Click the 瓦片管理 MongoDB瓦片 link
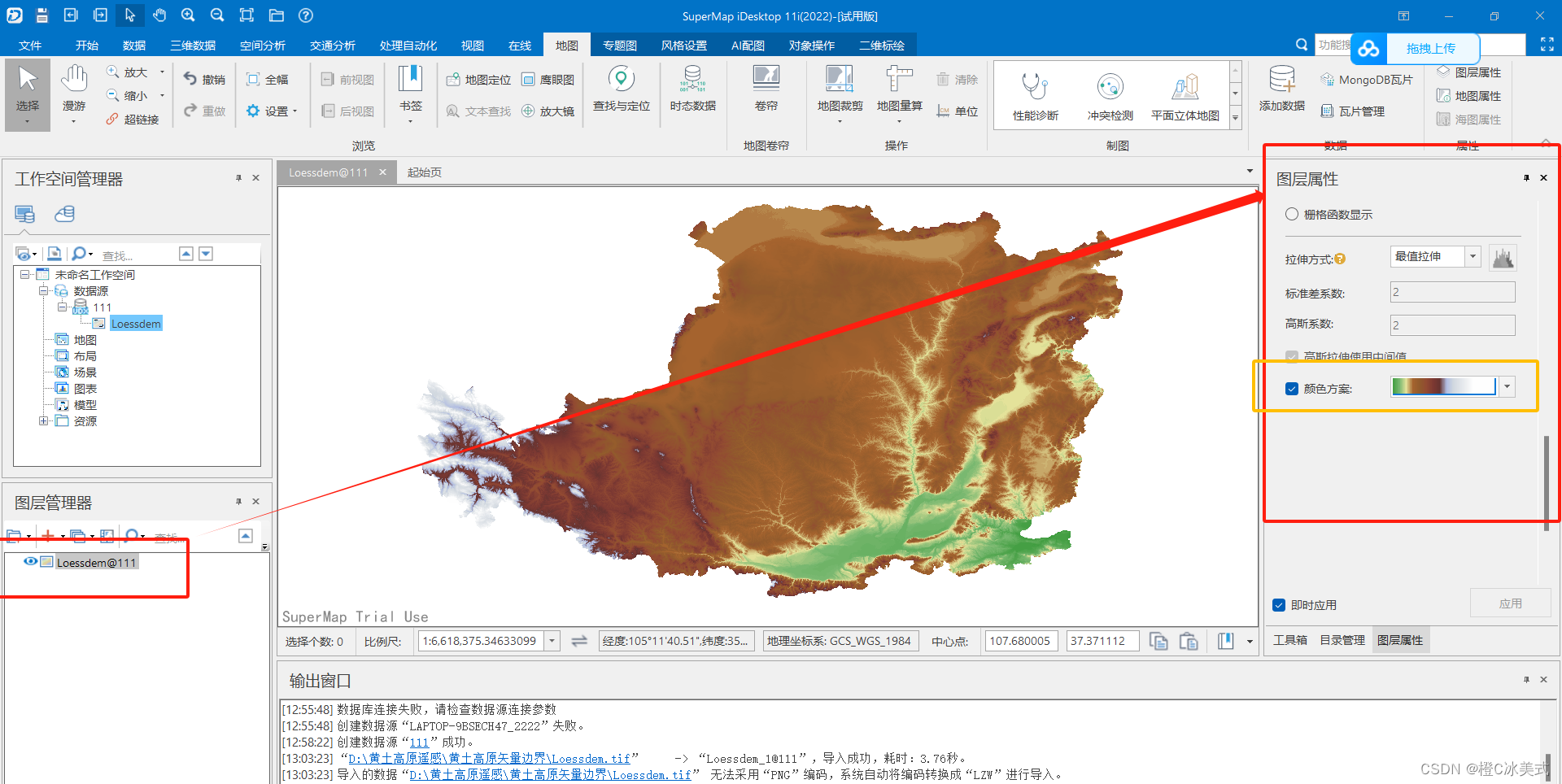 [x=1367, y=80]
